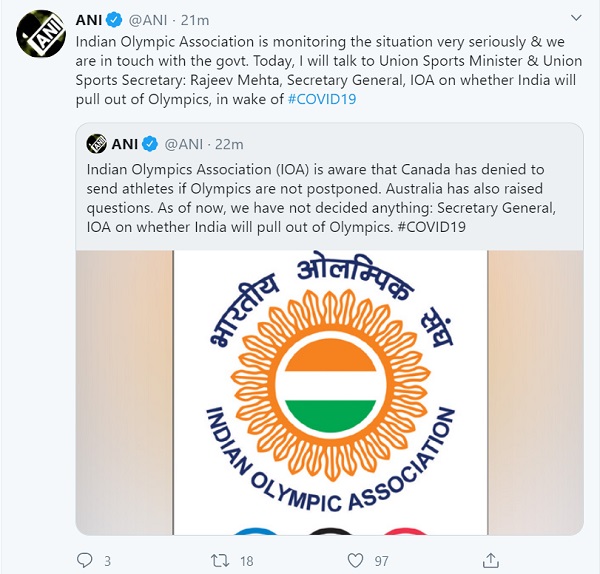
Task: Open ANI display name in main tweet
Action: 89,20
